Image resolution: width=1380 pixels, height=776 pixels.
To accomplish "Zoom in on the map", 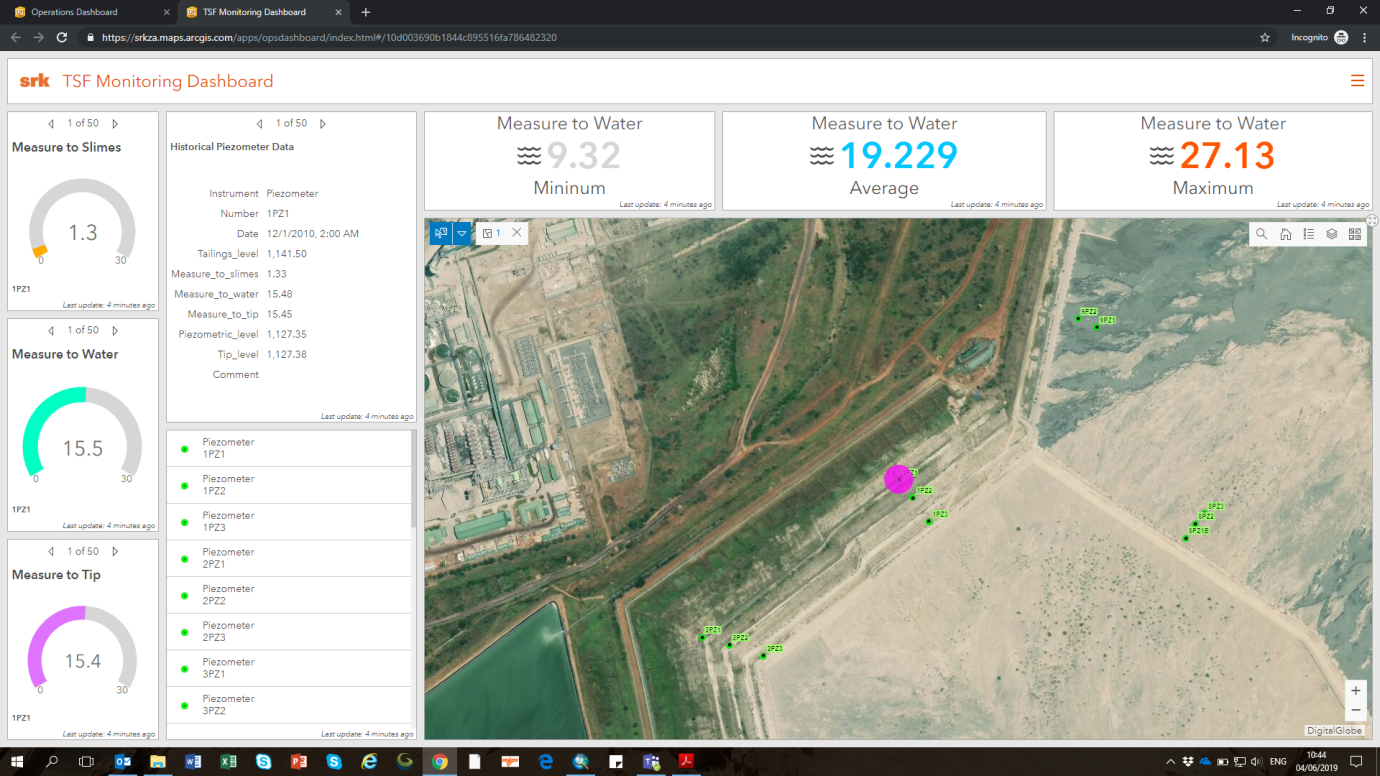I will [1356, 690].
